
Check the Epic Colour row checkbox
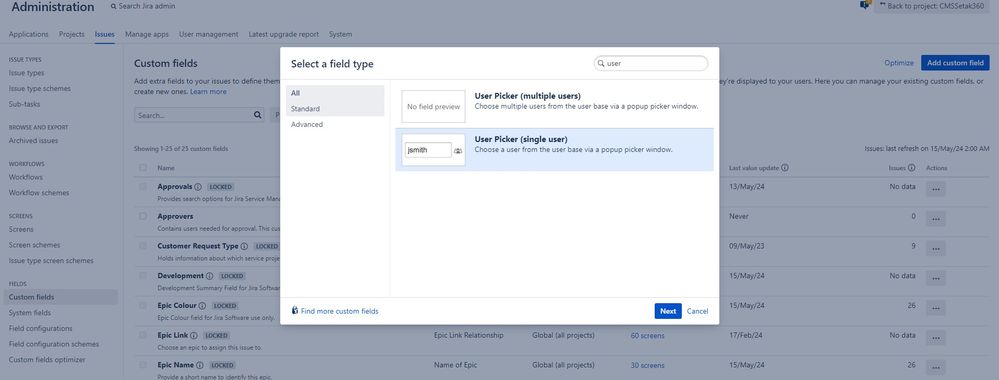(143, 305)
